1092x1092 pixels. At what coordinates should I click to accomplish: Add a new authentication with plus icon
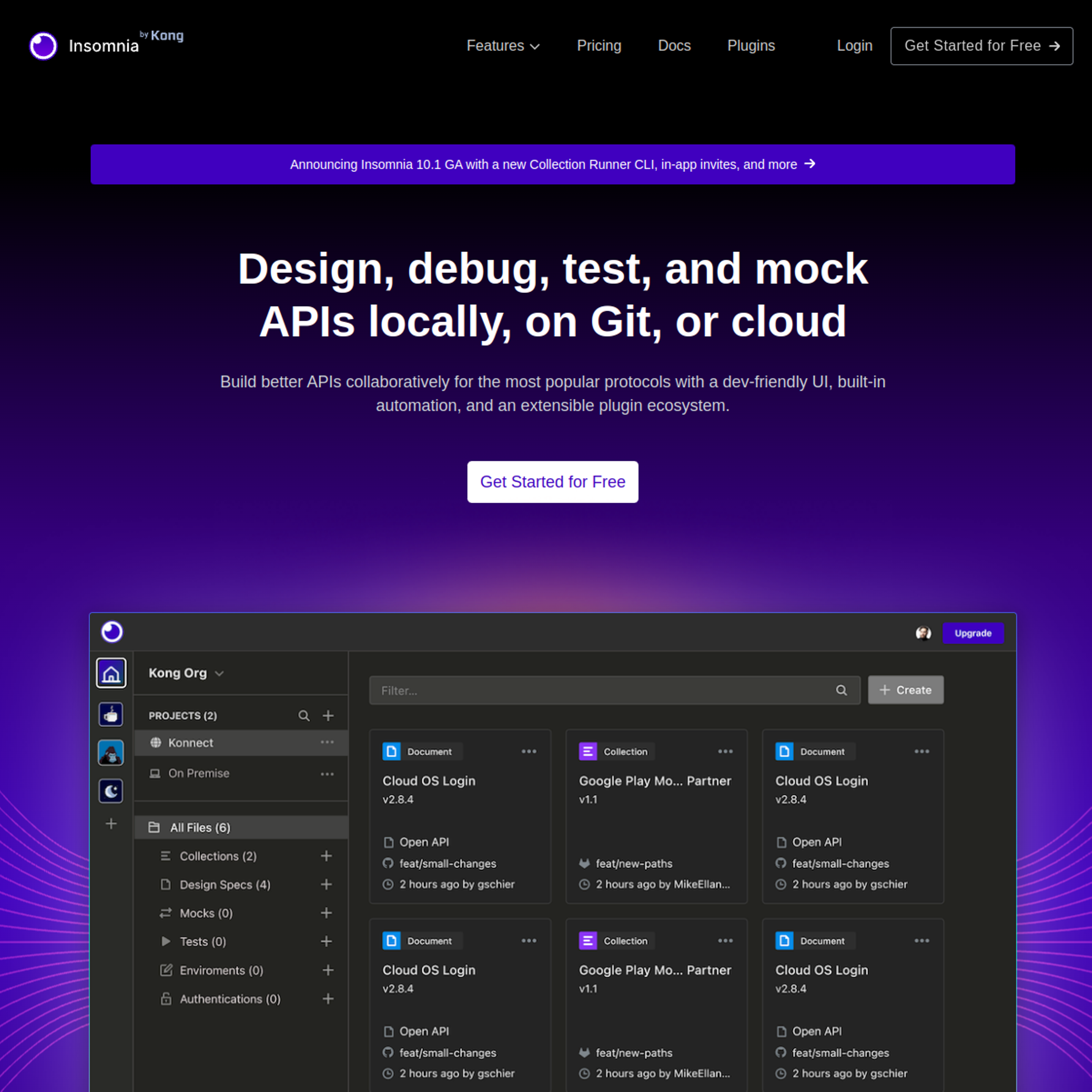(x=327, y=999)
